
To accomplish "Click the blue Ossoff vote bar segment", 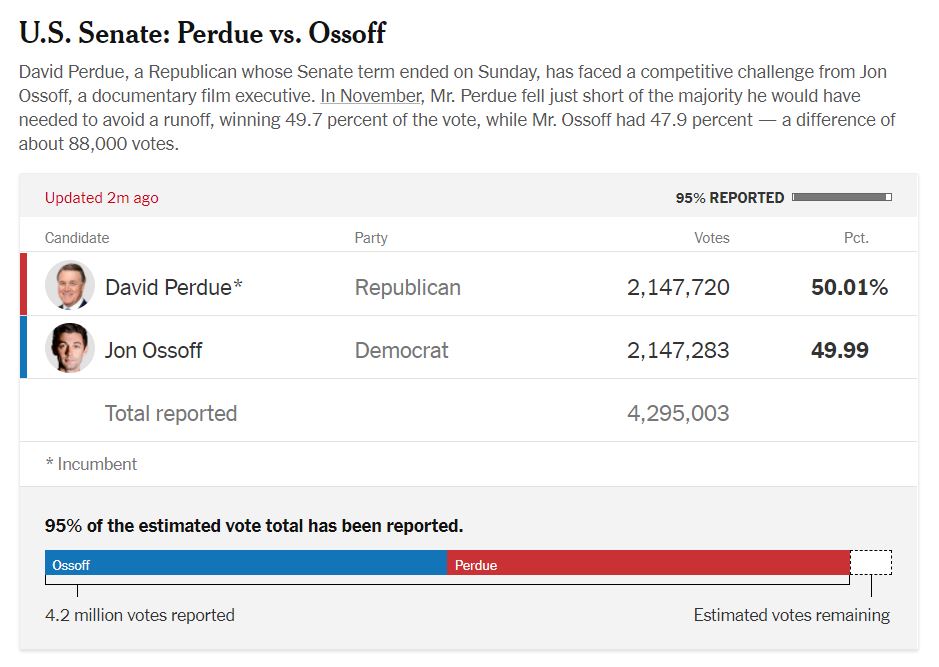I will click(246, 564).
